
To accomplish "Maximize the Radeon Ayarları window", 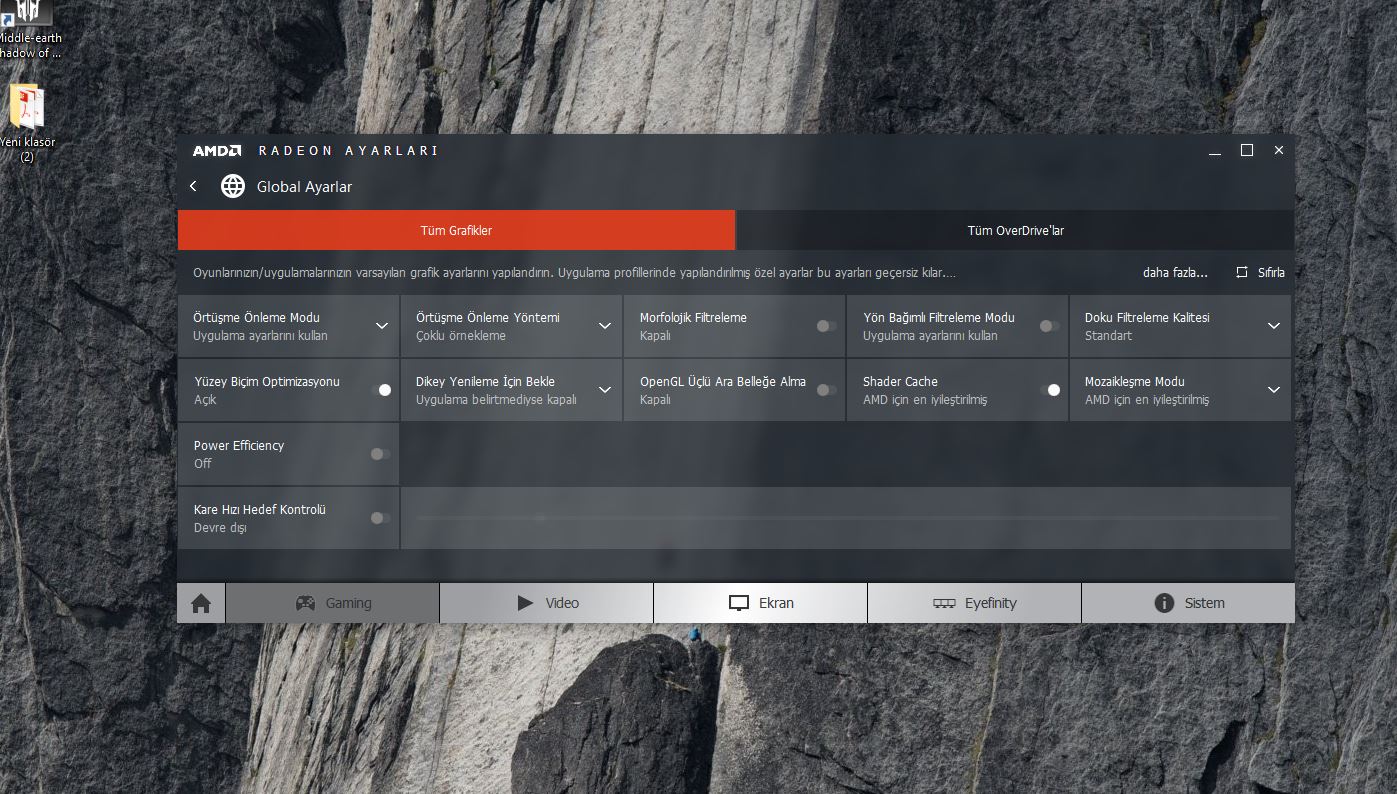I will (1247, 150).
